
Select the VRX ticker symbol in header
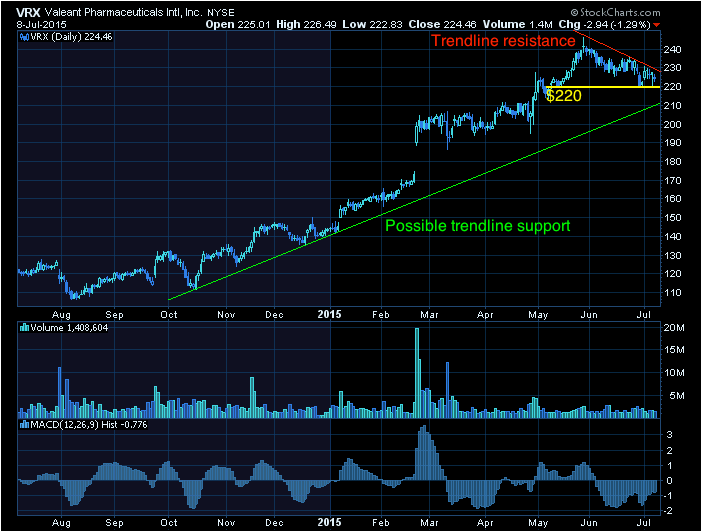point(28,13)
